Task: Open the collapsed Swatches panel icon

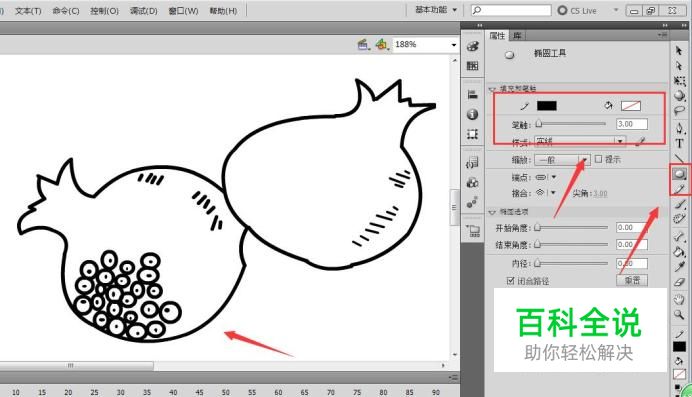Action: click(x=473, y=66)
